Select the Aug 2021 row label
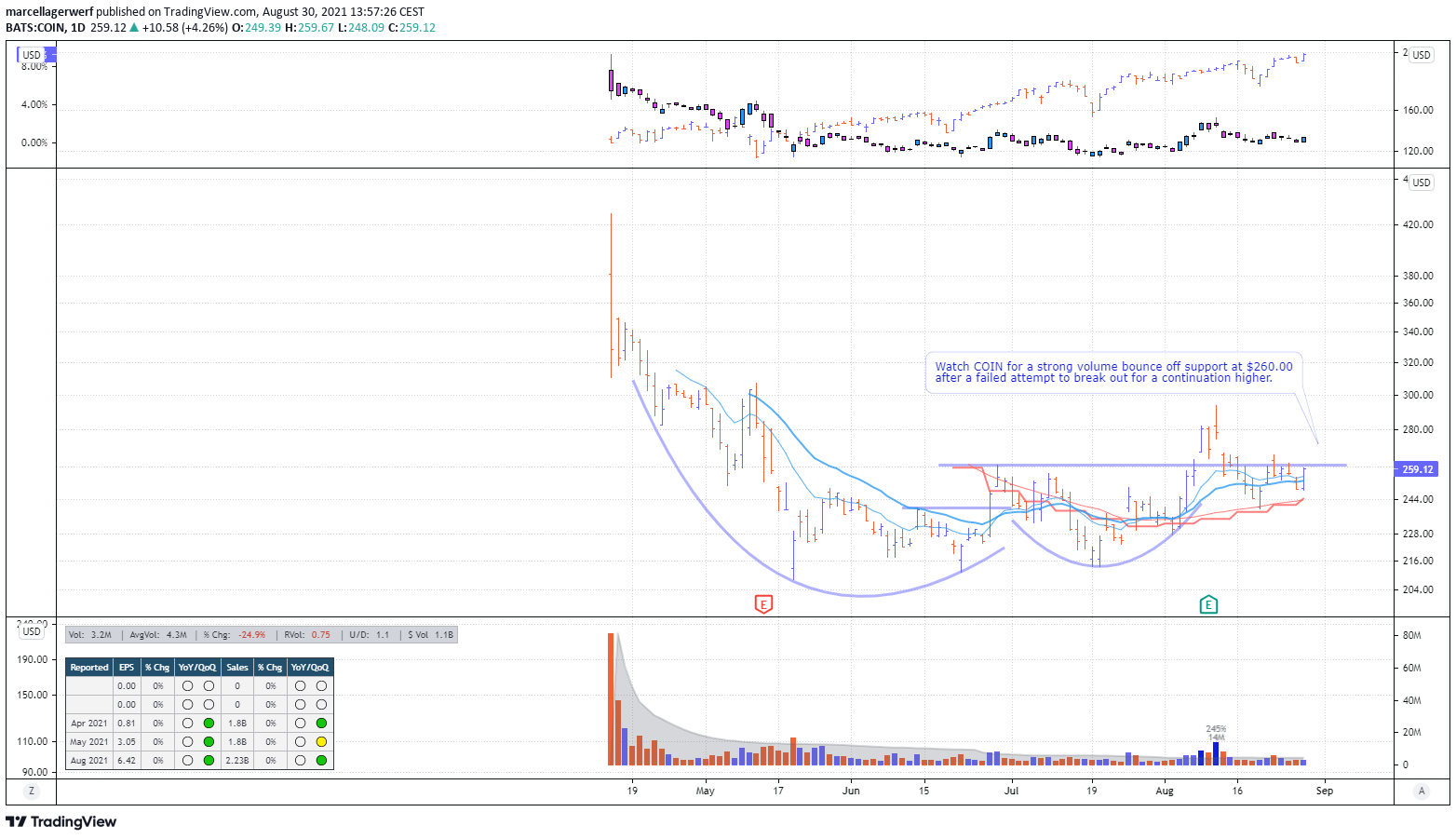Image resolution: width=1456 pixels, height=839 pixels. (x=89, y=760)
